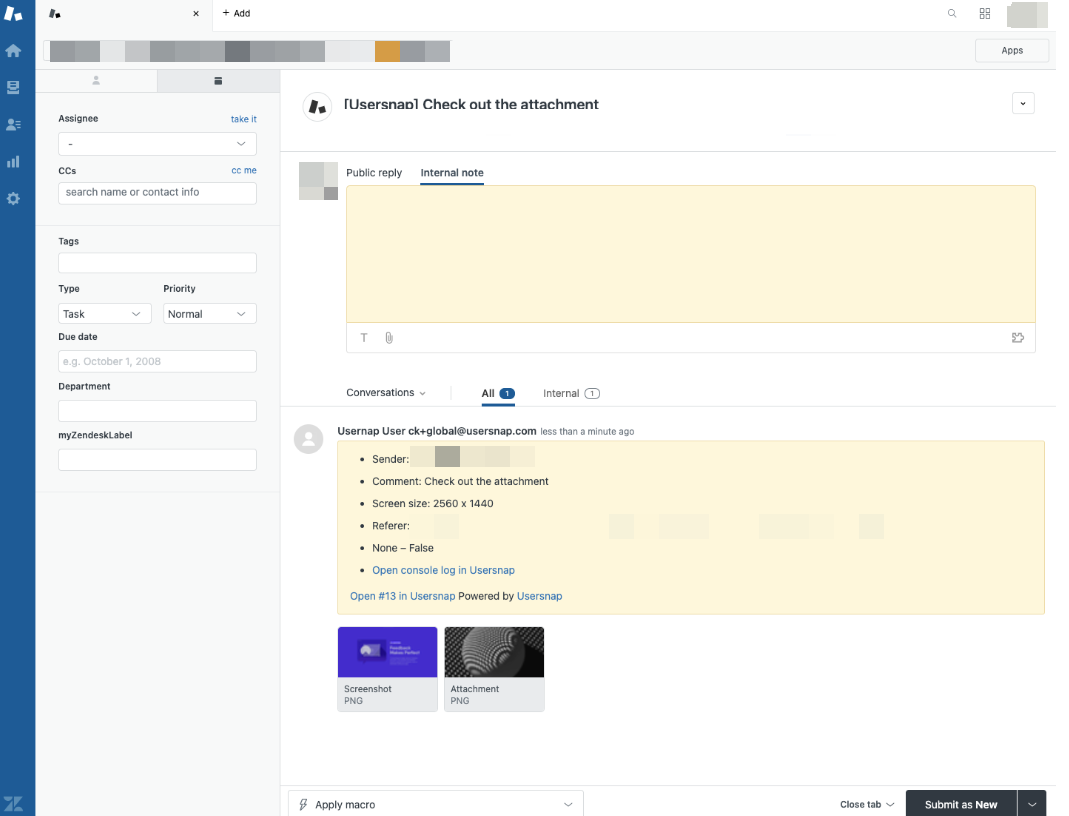
Task: Open the Reporting bar chart icon
Action: tap(13, 162)
